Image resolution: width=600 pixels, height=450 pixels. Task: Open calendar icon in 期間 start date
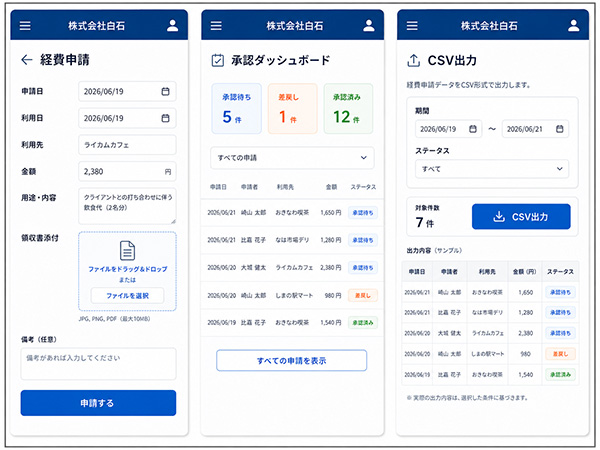(x=473, y=129)
